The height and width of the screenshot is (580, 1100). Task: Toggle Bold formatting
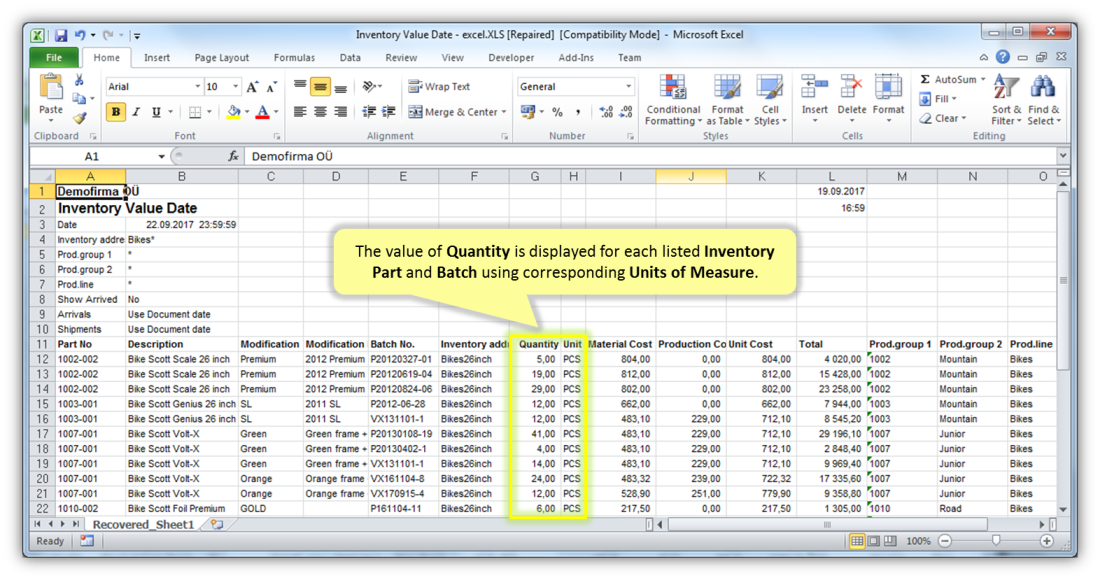pyautogui.click(x=116, y=112)
